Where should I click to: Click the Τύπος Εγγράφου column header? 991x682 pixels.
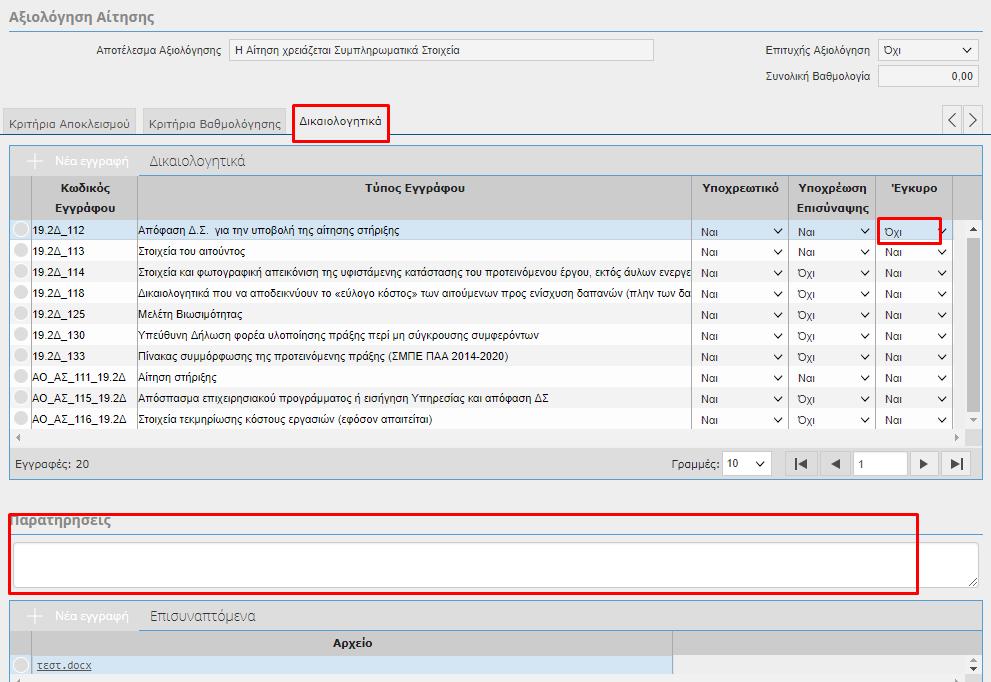[x=415, y=198]
